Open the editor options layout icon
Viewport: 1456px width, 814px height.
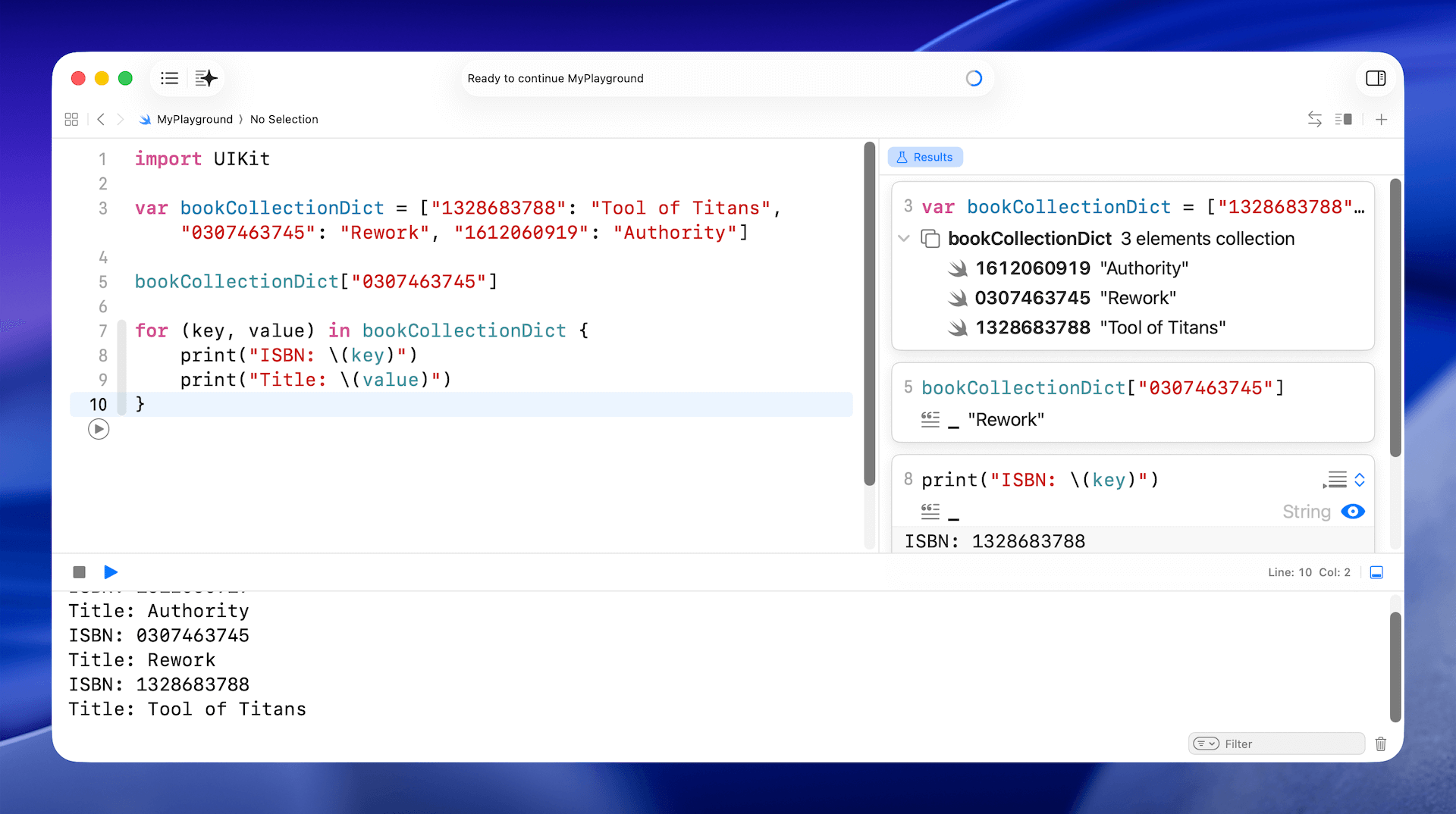1343,119
